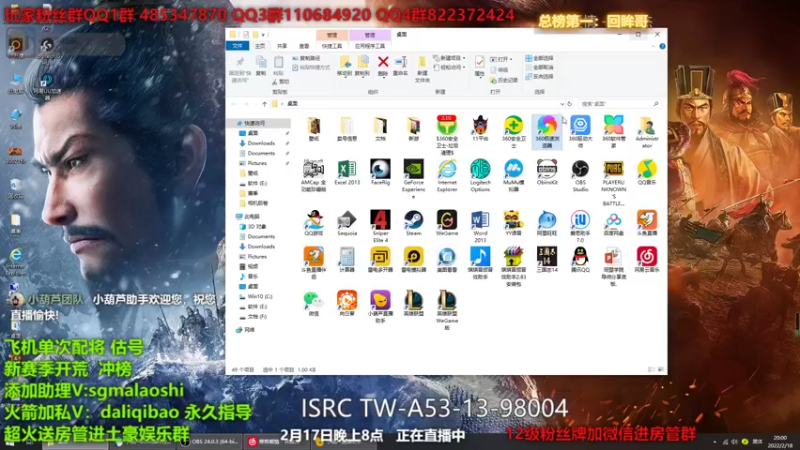
Task: Open the Word 2013 shortcut
Action: click(480, 226)
